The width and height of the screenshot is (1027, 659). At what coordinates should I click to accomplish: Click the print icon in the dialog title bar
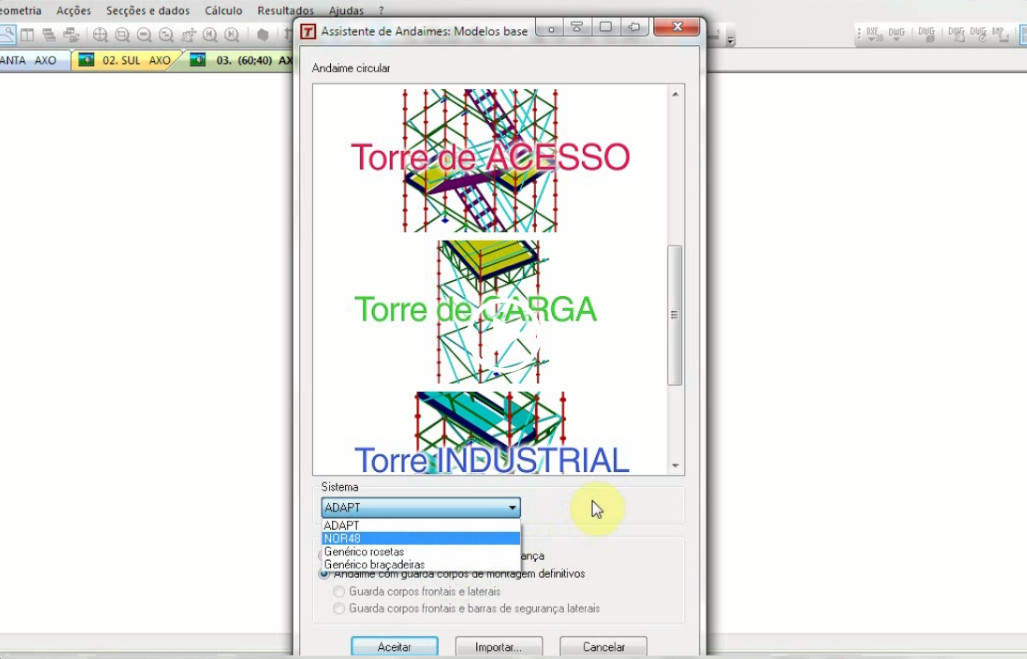tap(578, 30)
